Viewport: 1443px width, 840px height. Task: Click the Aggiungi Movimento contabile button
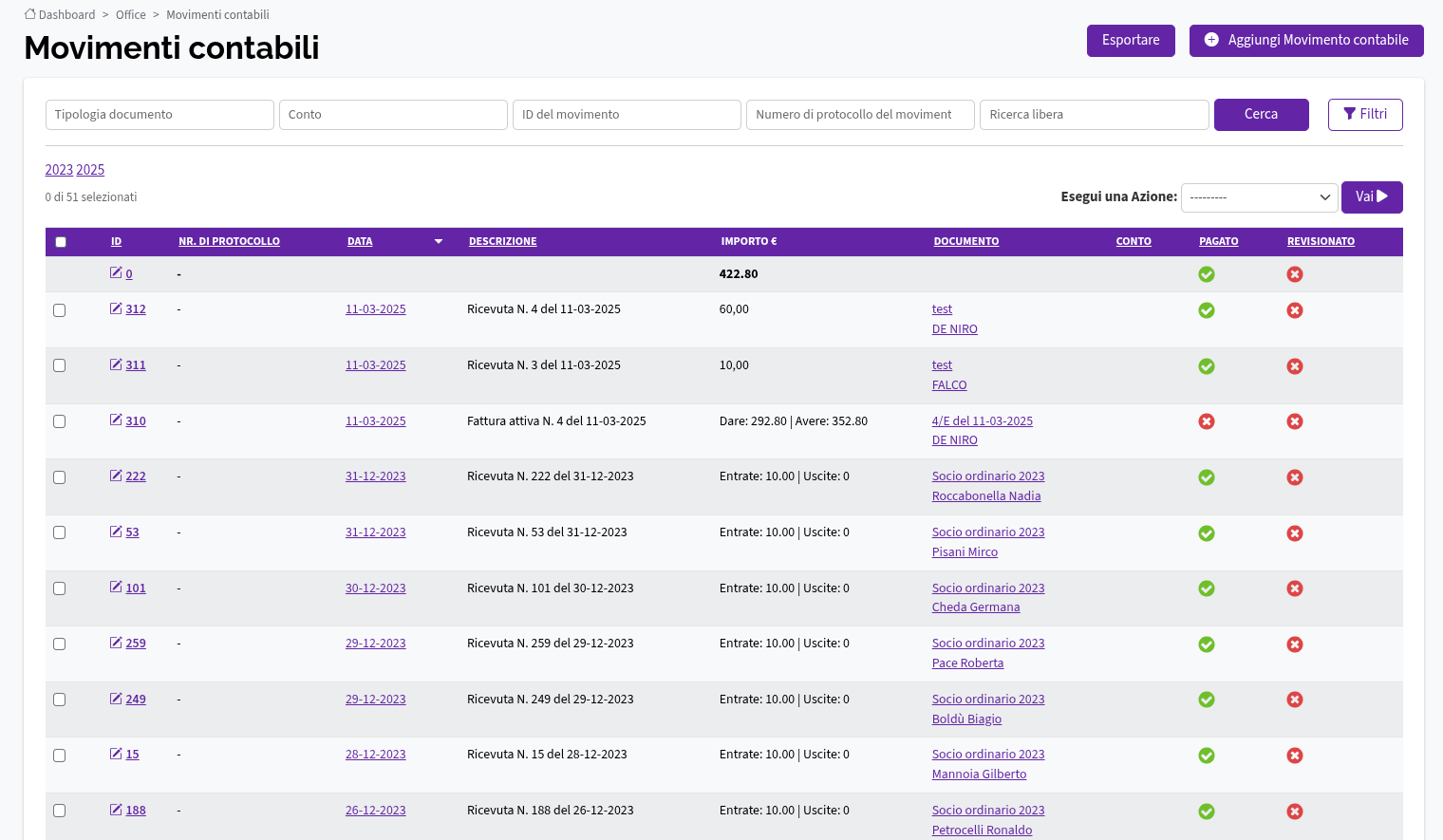click(x=1306, y=41)
